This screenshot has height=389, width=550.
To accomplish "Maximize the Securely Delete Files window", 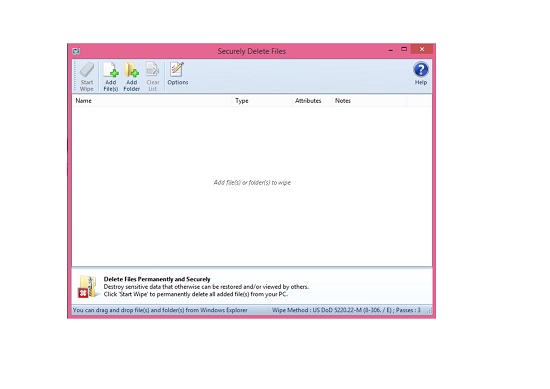I will tap(404, 49).
